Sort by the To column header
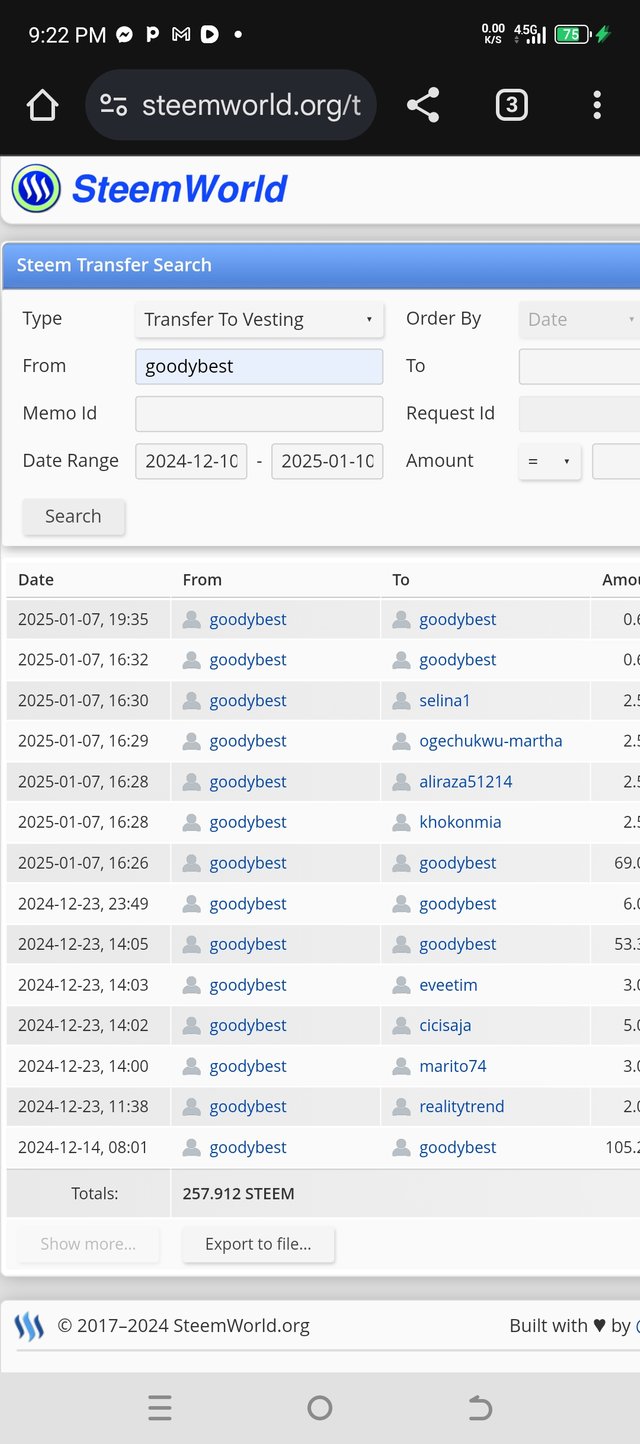640x1444 pixels. click(x=401, y=580)
